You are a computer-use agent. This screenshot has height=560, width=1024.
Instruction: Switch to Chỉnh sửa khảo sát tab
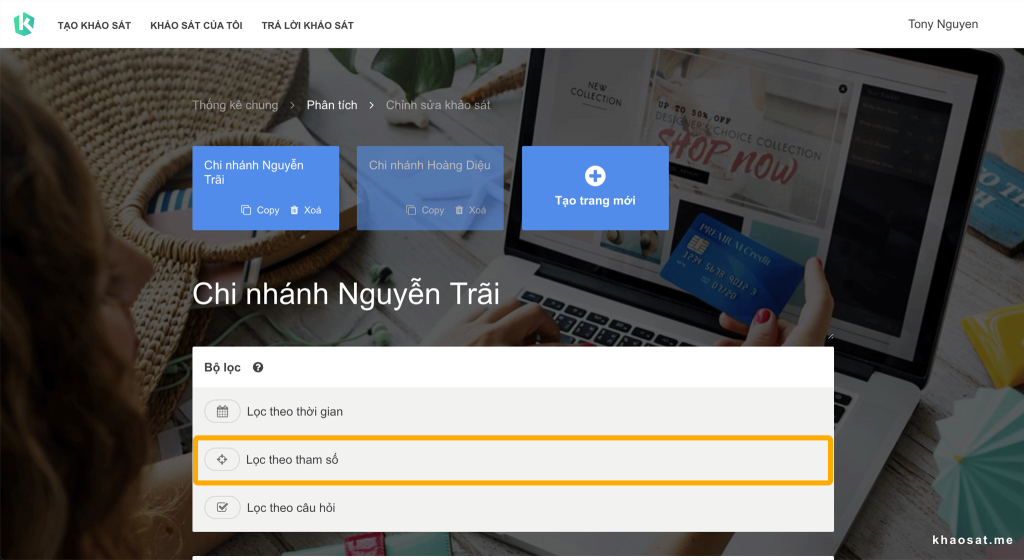coord(438,105)
